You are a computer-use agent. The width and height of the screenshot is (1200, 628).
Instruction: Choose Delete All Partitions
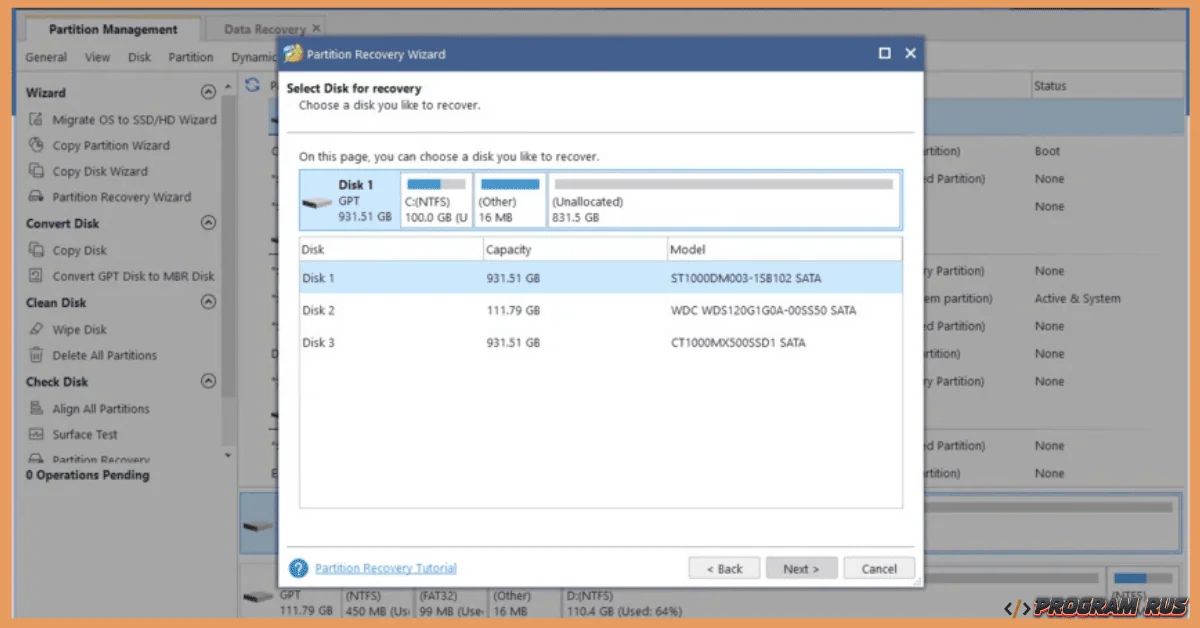[x=103, y=355]
